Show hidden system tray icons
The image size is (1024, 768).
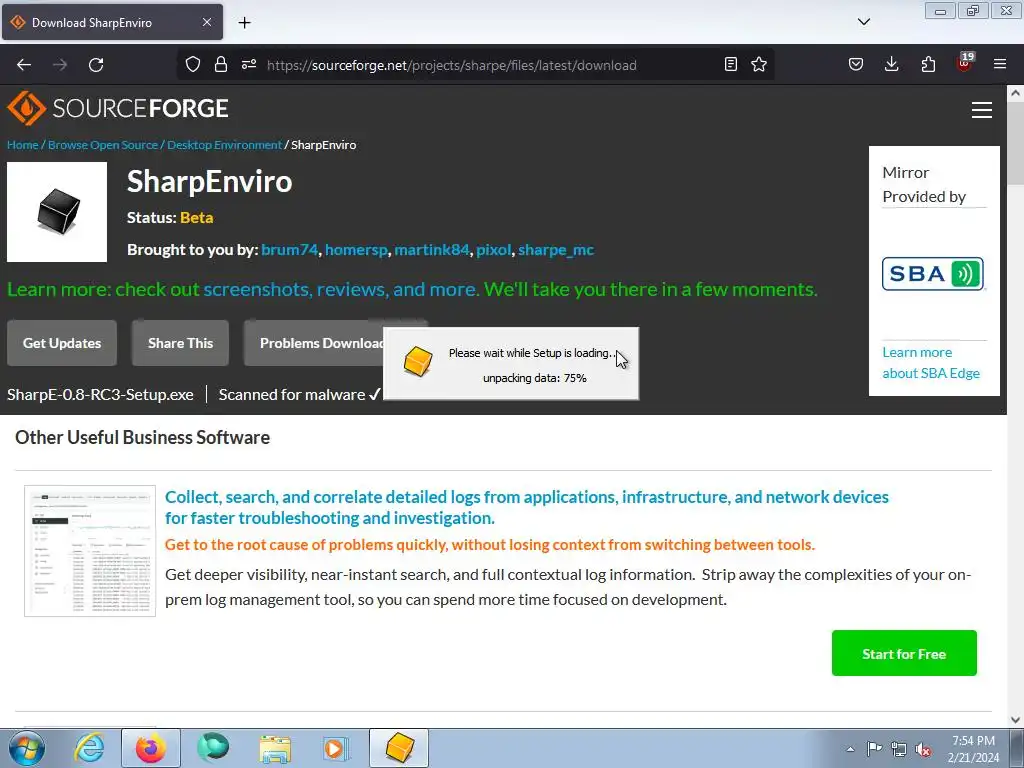[850, 749]
